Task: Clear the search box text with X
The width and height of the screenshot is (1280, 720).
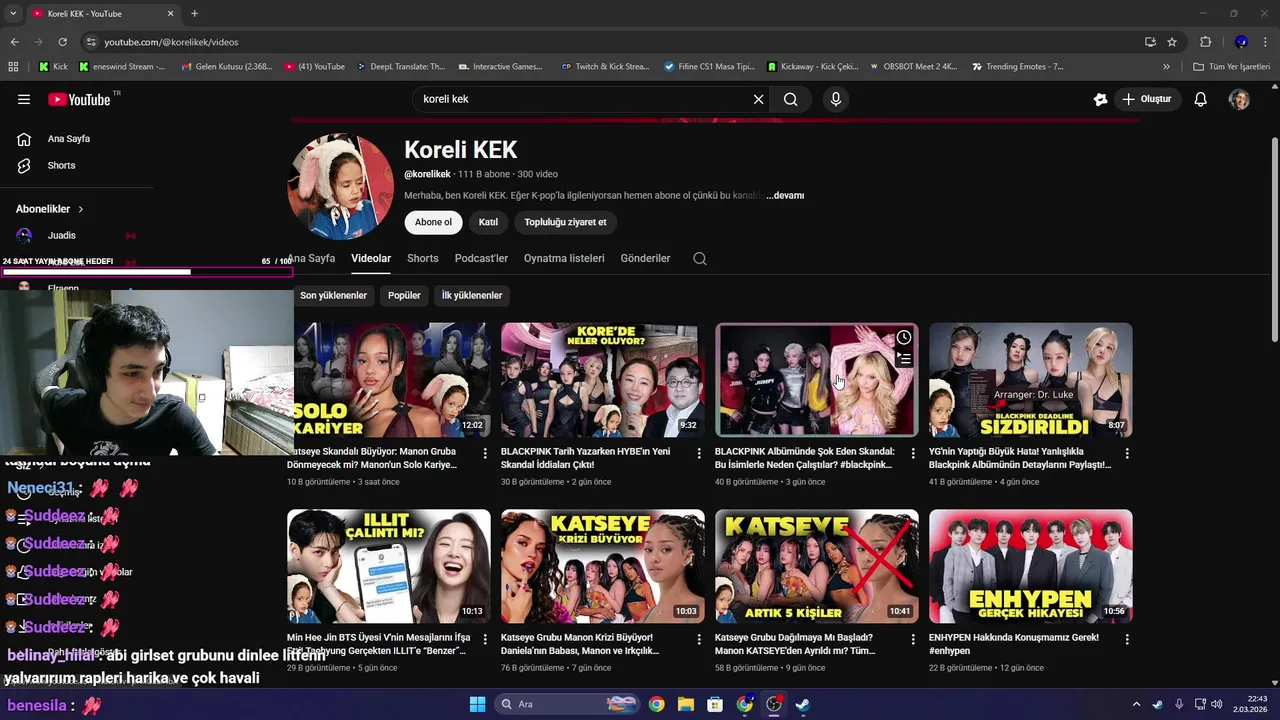Action: point(758,99)
